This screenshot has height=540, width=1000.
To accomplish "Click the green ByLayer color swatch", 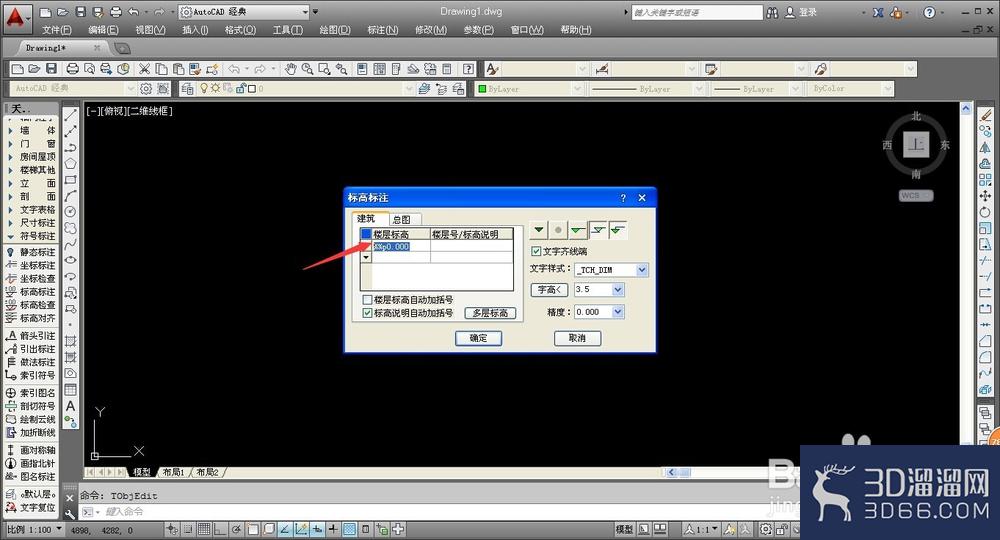I will coord(483,89).
